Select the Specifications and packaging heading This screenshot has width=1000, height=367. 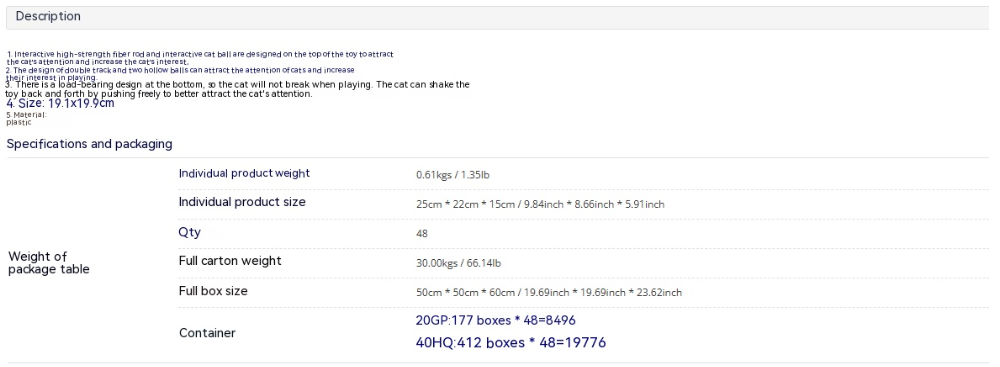pyautogui.click(x=89, y=144)
